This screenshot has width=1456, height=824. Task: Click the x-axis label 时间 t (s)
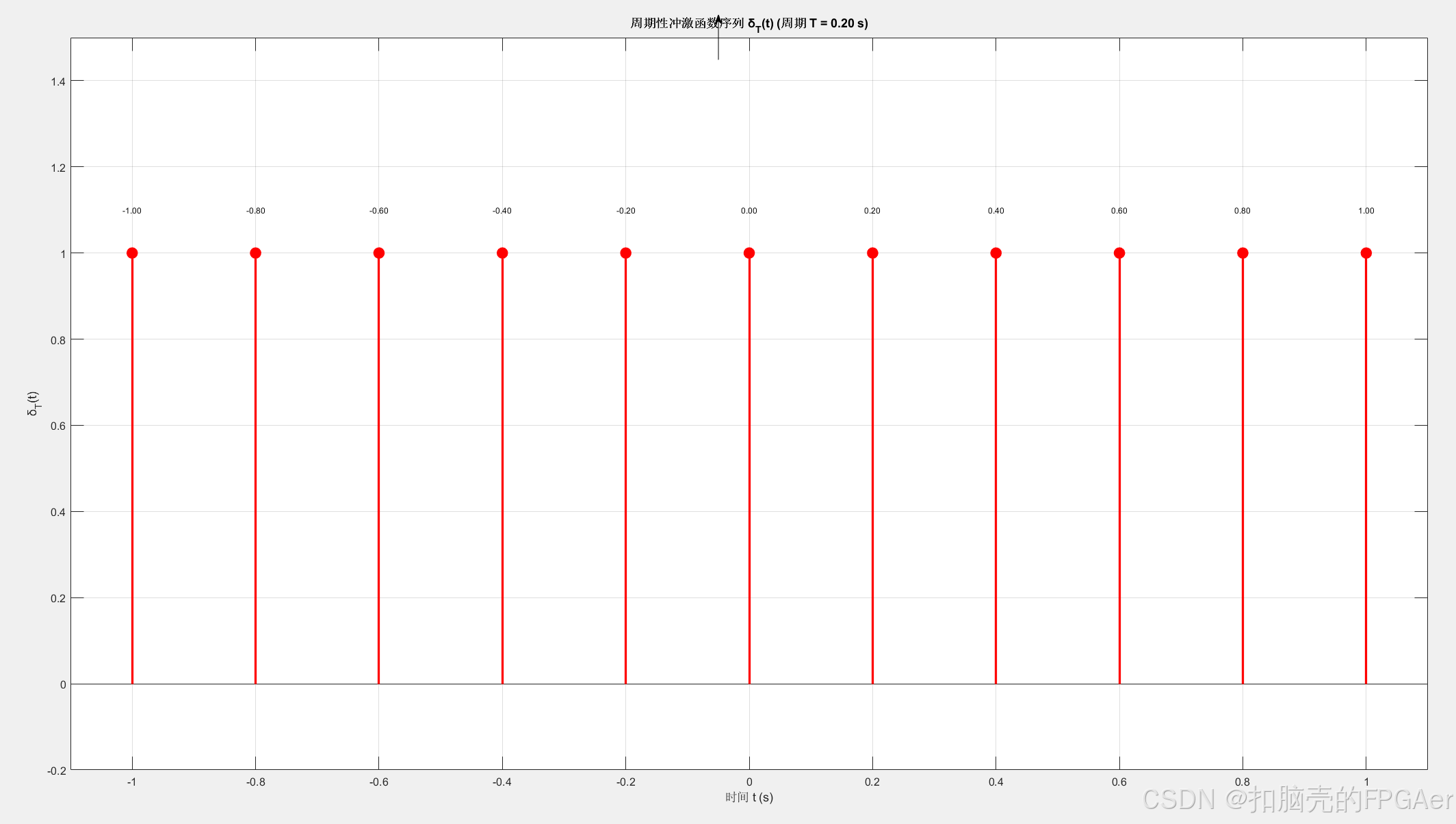tap(749, 797)
